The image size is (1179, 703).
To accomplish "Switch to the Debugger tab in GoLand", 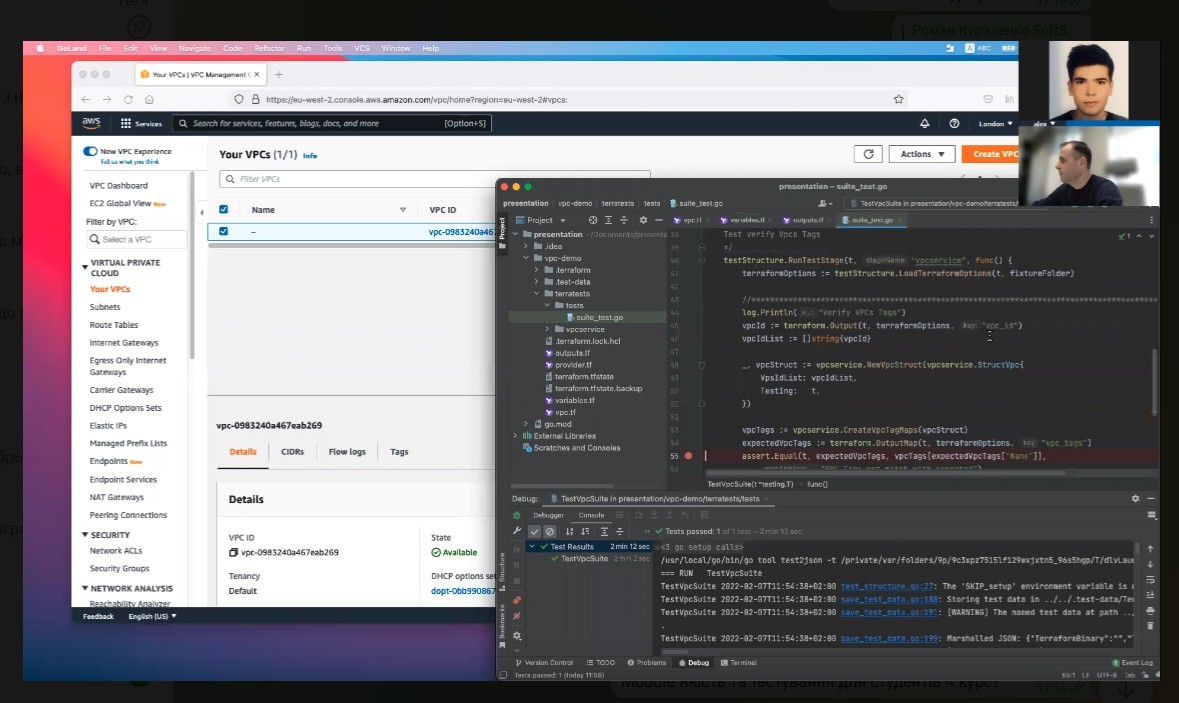I will (x=548, y=515).
